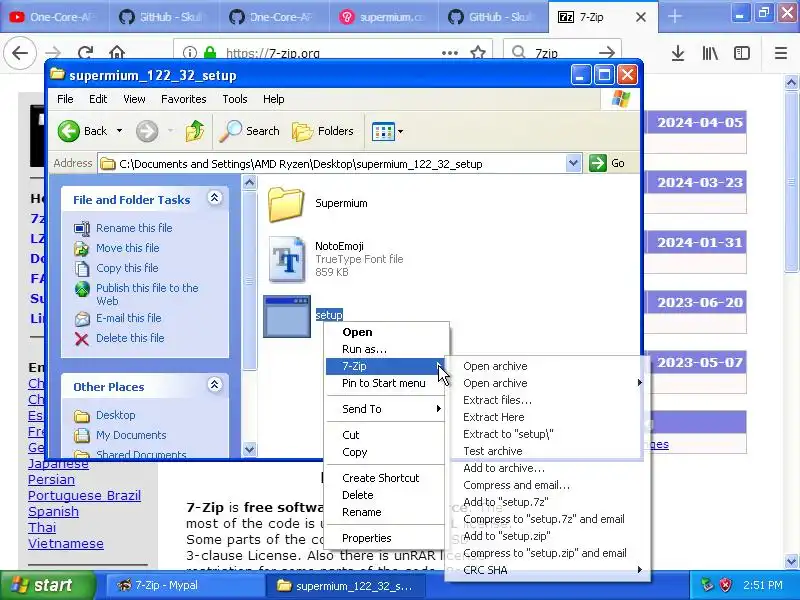
Task: Choose Run as... from context menu
Action: pyautogui.click(x=387, y=349)
